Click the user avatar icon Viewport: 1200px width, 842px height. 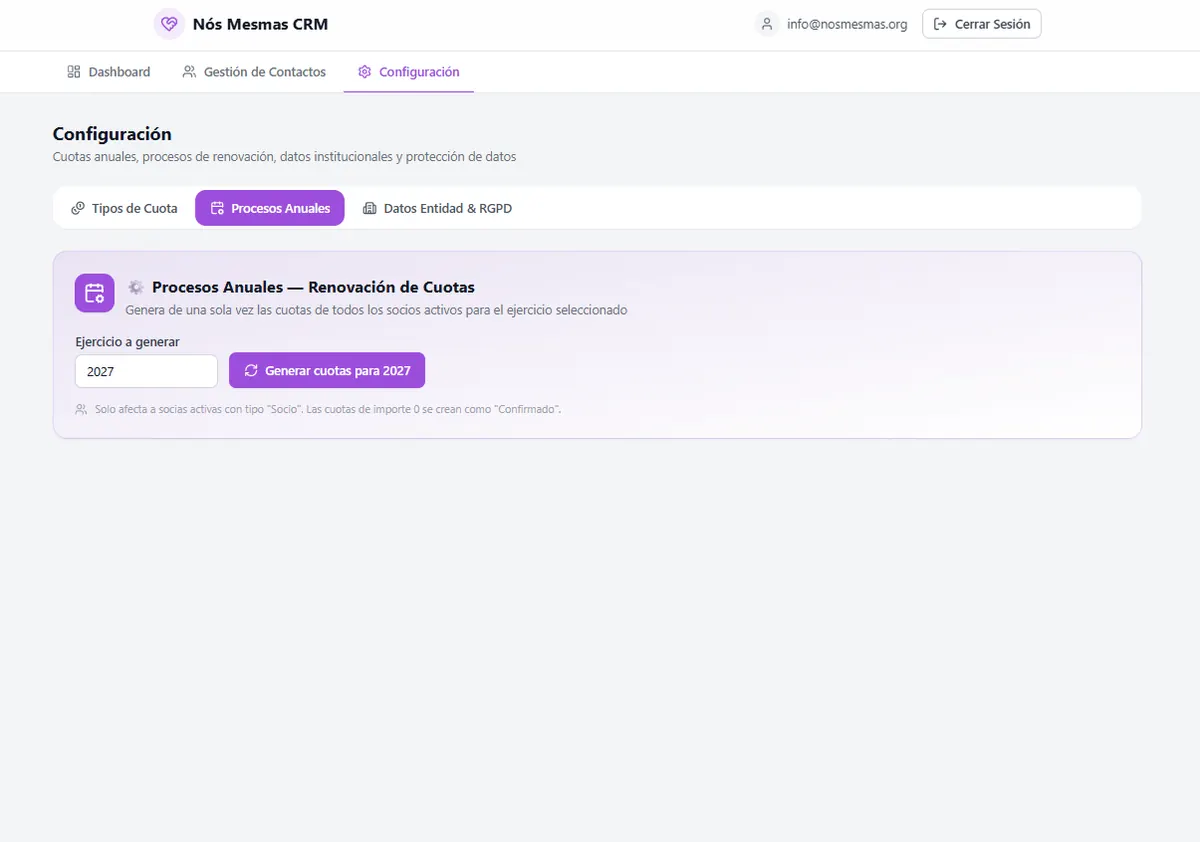[x=767, y=24]
